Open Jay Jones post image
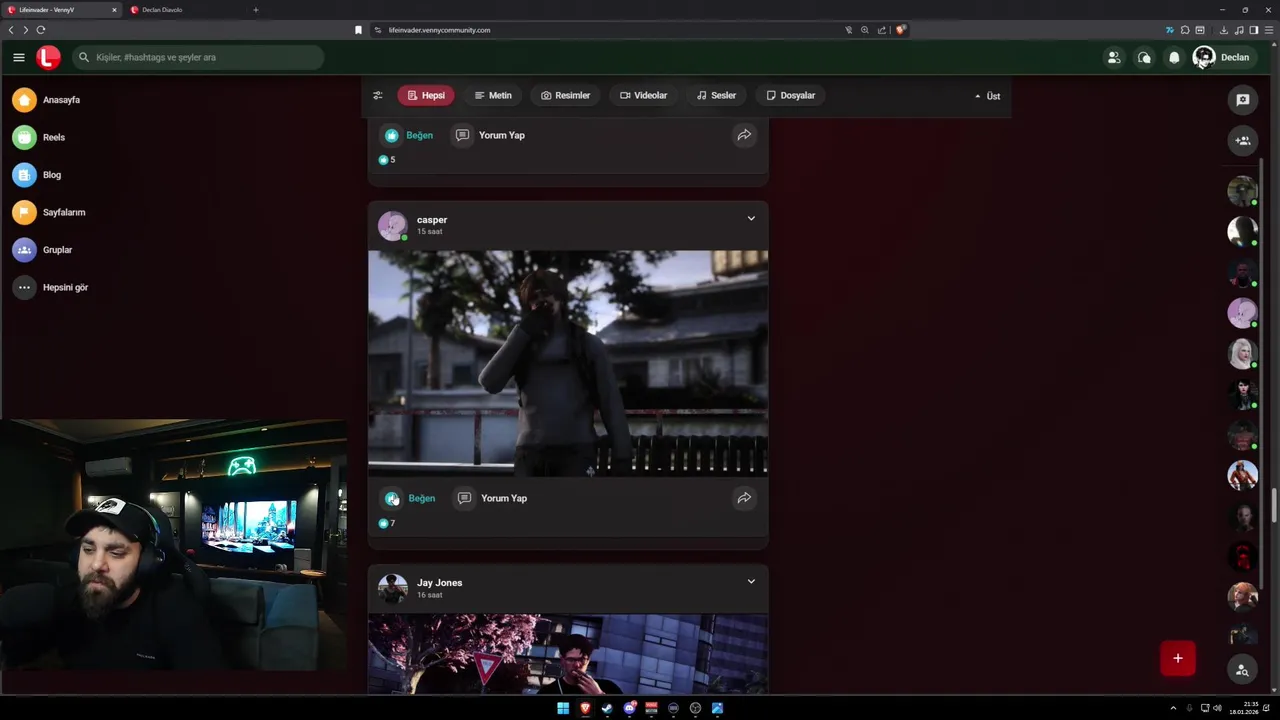Screen dimensions: 1280x720 pyautogui.click(x=568, y=654)
